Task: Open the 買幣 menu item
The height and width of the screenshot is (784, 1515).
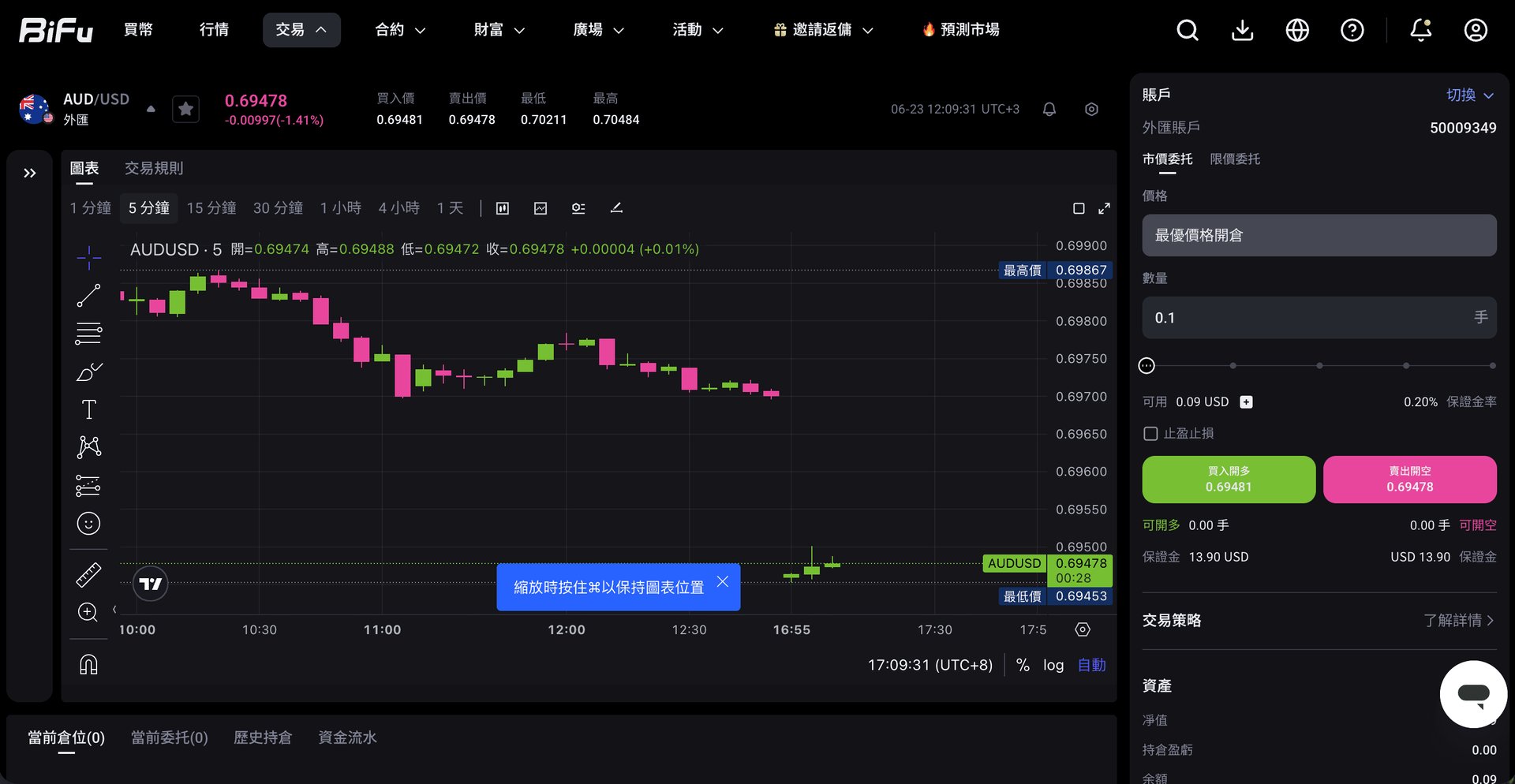Action: pos(139,30)
